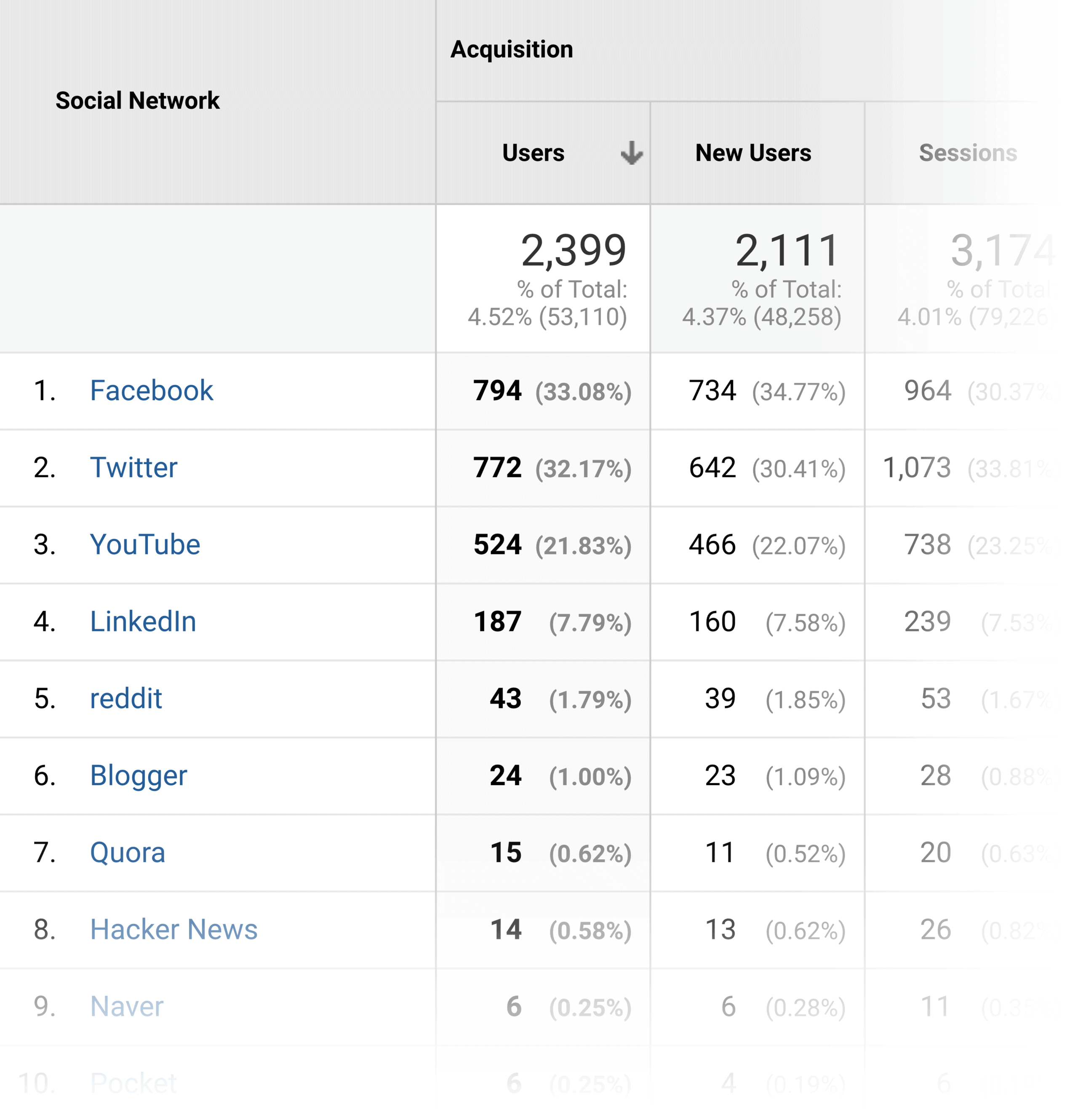Click Facebook Sessions value 964
This screenshot has height=1120, width=1078.
pos(927,391)
